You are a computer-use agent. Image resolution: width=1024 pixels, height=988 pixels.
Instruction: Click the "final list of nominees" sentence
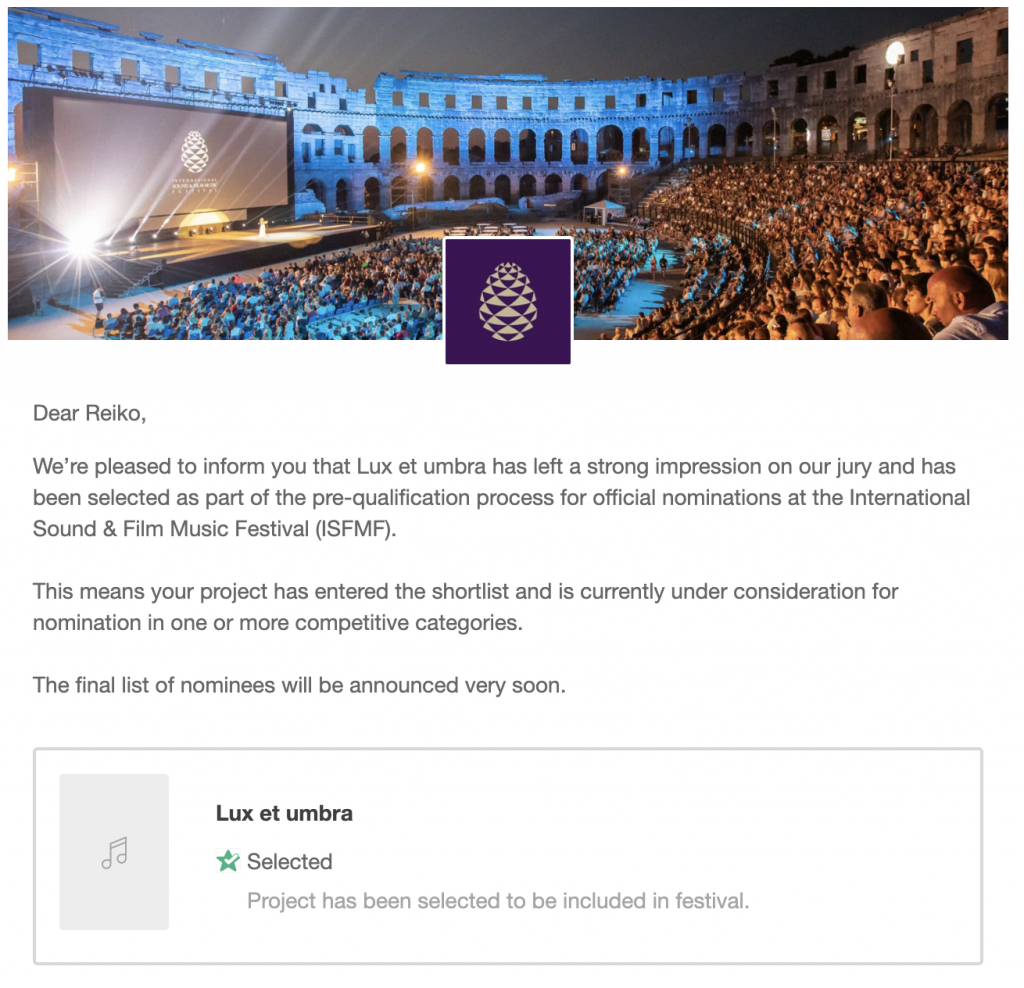pyautogui.click(x=299, y=685)
